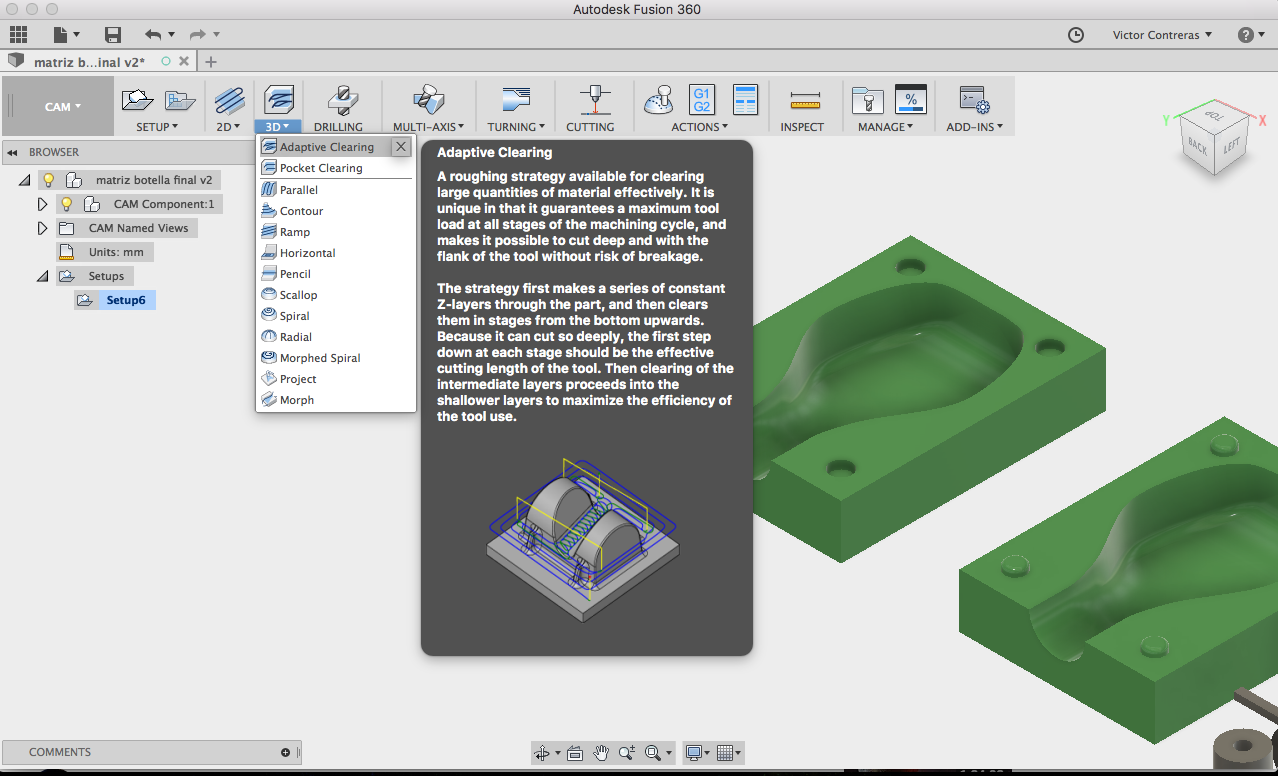1278x776 pixels.
Task: Redo the last action
Action: pyautogui.click(x=199, y=35)
